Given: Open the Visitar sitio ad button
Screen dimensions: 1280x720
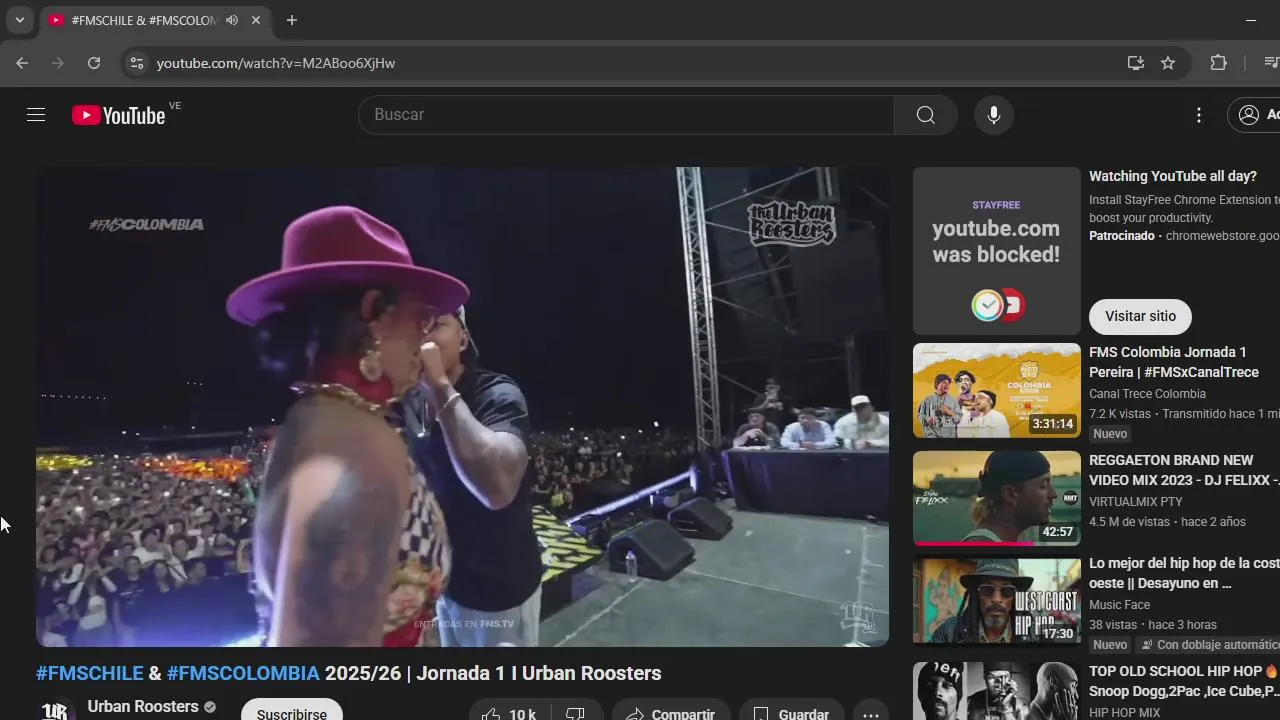Looking at the screenshot, I should click(x=1140, y=316).
